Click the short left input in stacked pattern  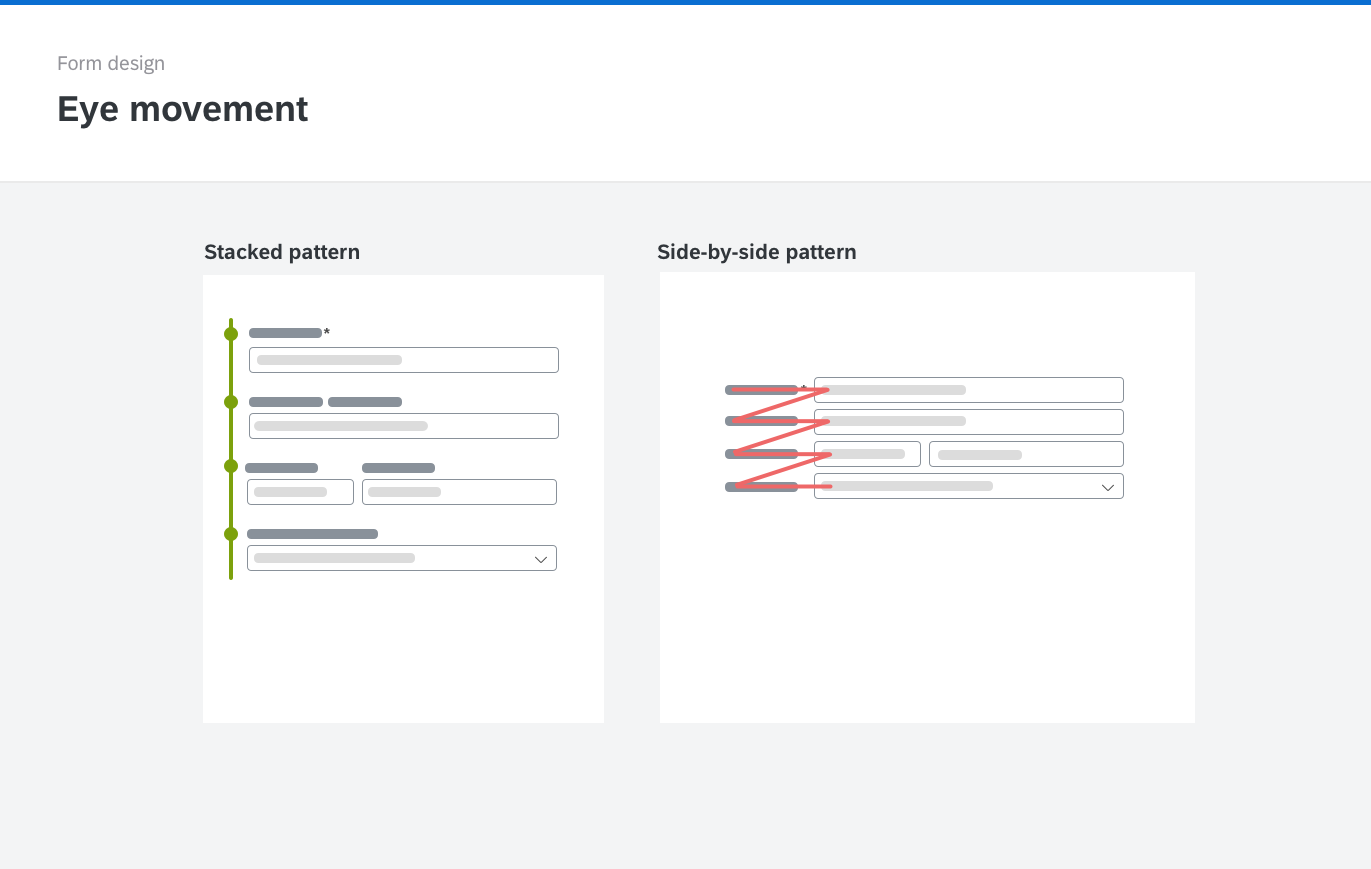click(300, 492)
